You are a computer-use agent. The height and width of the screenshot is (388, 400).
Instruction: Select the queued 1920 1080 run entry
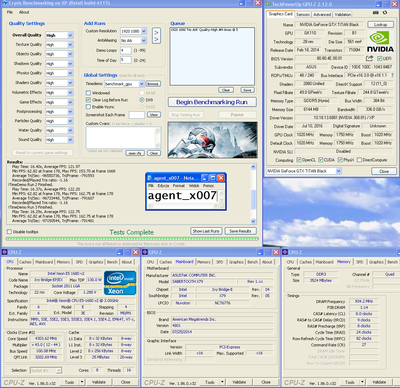point(204,30)
